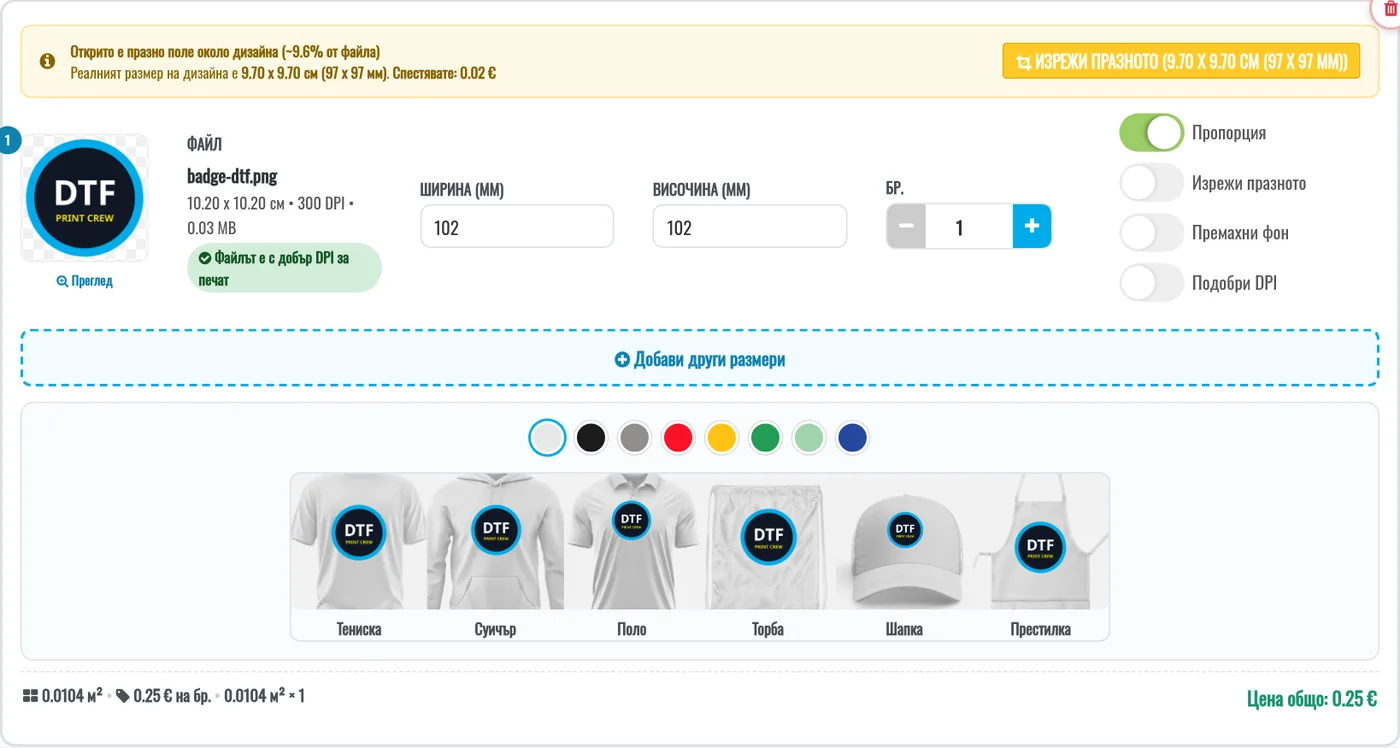Click the price tag icon in footer

(x=122, y=696)
